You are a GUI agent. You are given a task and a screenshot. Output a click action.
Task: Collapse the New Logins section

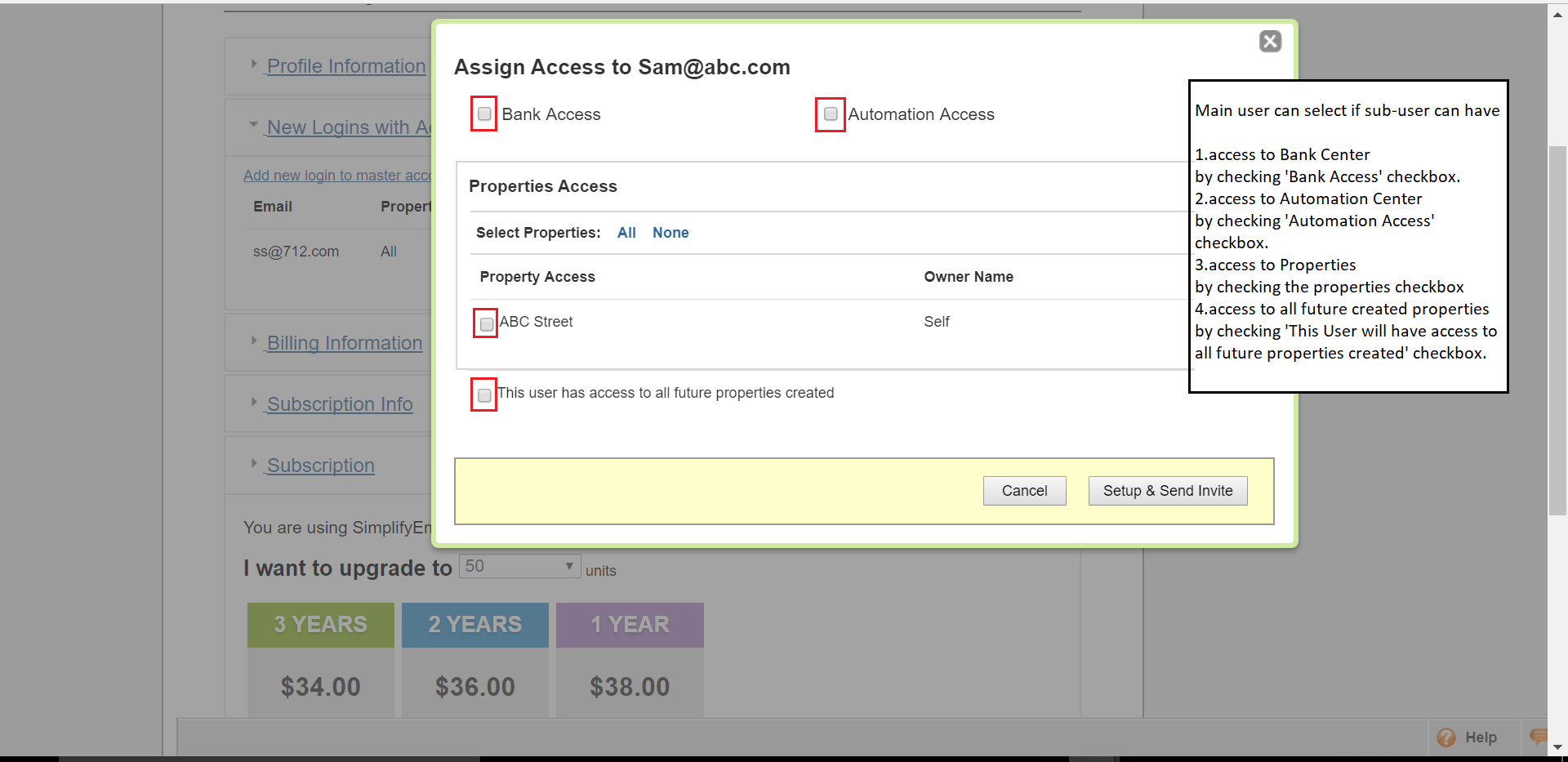[348, 127]
